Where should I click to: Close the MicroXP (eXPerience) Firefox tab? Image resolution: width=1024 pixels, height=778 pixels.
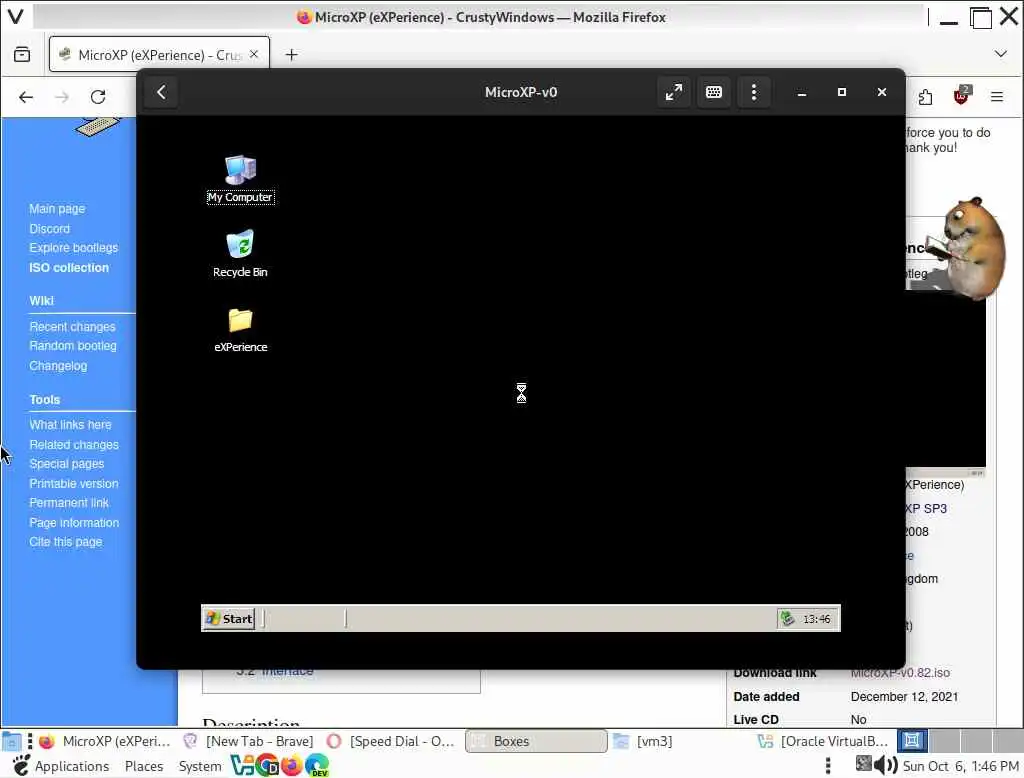pos(254,54)
